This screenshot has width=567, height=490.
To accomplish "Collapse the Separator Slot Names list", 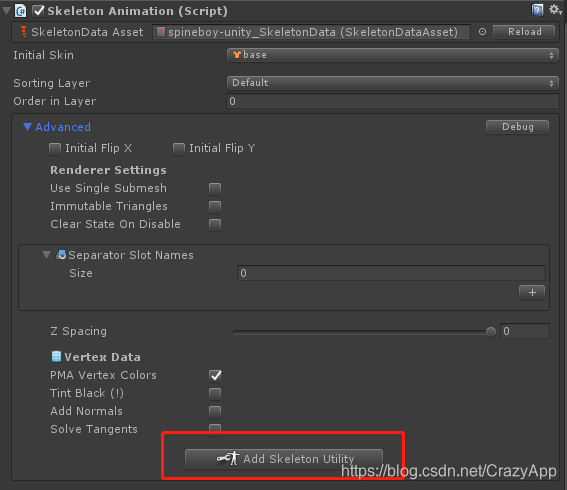I will (46, 255).
